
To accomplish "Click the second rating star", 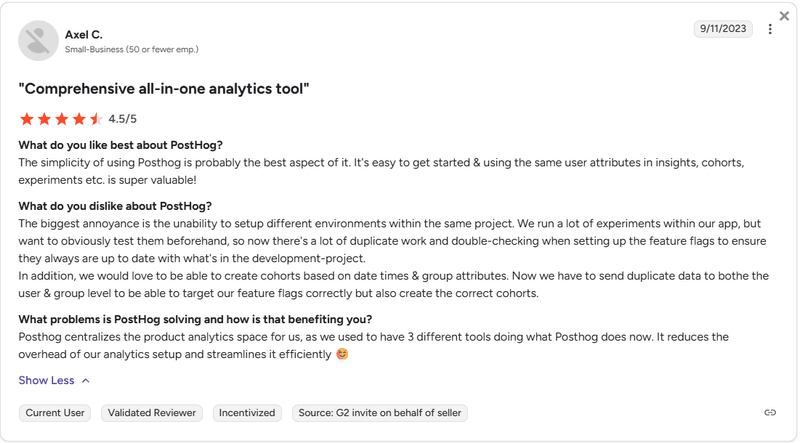I will coord(44,119).
